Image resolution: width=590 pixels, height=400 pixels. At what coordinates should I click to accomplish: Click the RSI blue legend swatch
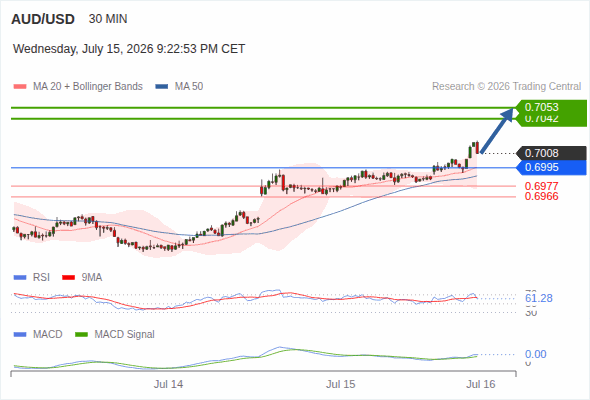click(20, 278)
